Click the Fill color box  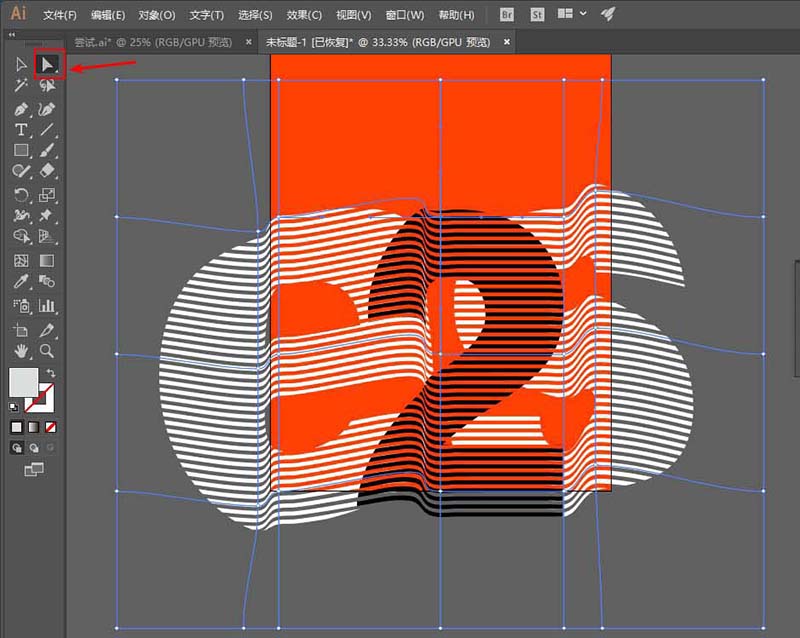(23, 382)
